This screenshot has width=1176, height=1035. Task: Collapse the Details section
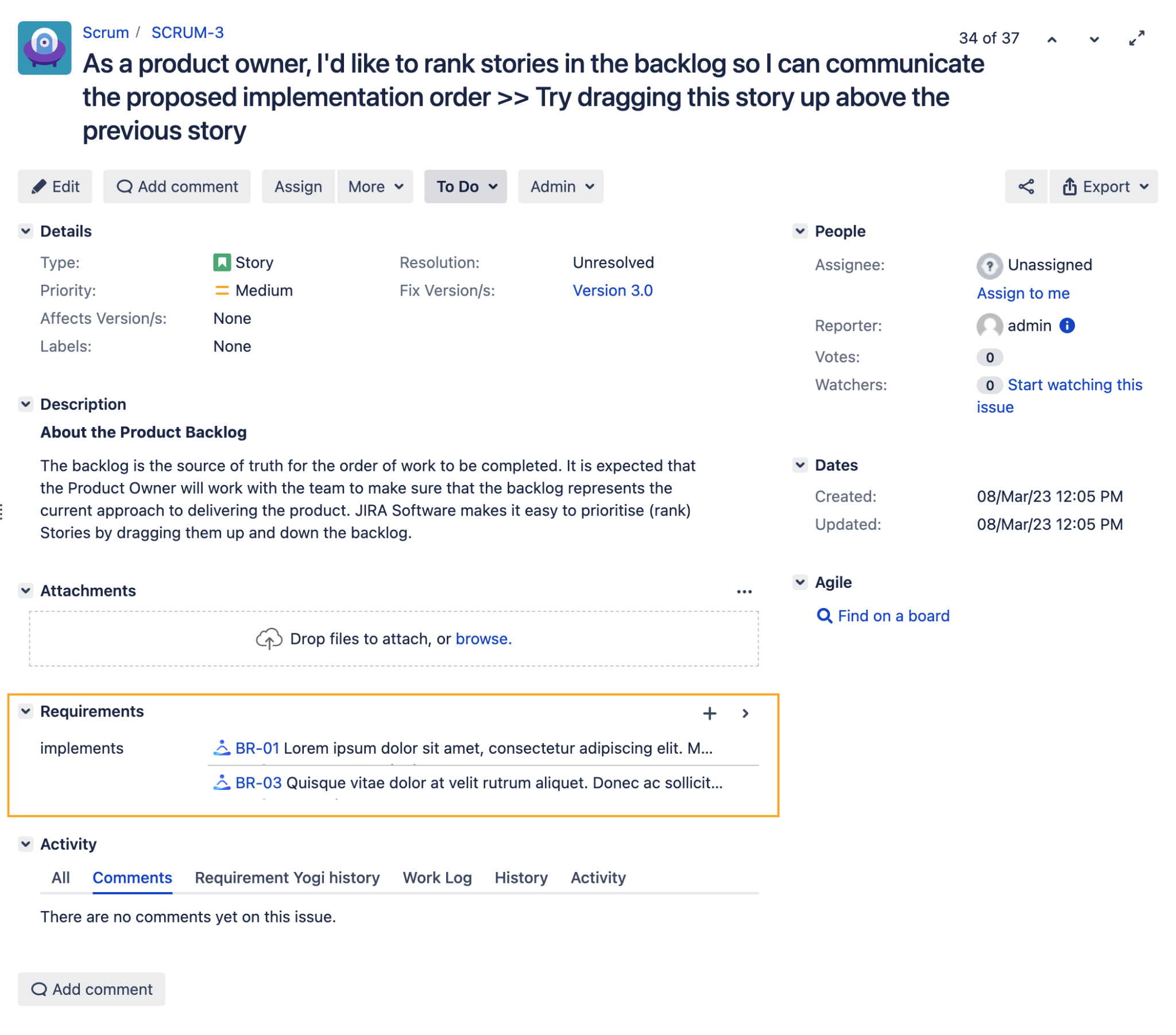[26, 231]
